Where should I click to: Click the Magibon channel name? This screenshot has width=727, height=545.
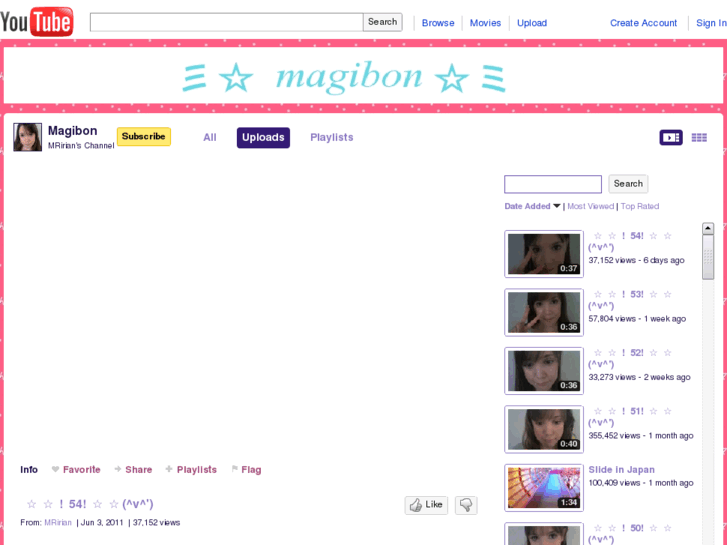click(x=72, y=130)
